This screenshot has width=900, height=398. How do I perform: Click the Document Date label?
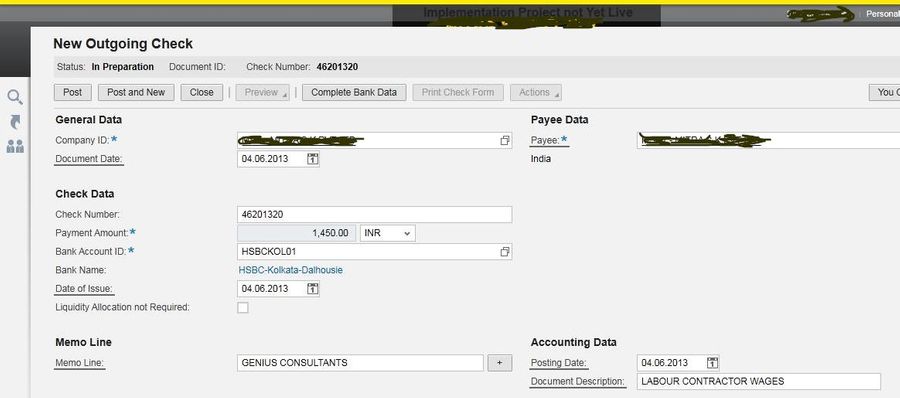click(x=88, y=159)
